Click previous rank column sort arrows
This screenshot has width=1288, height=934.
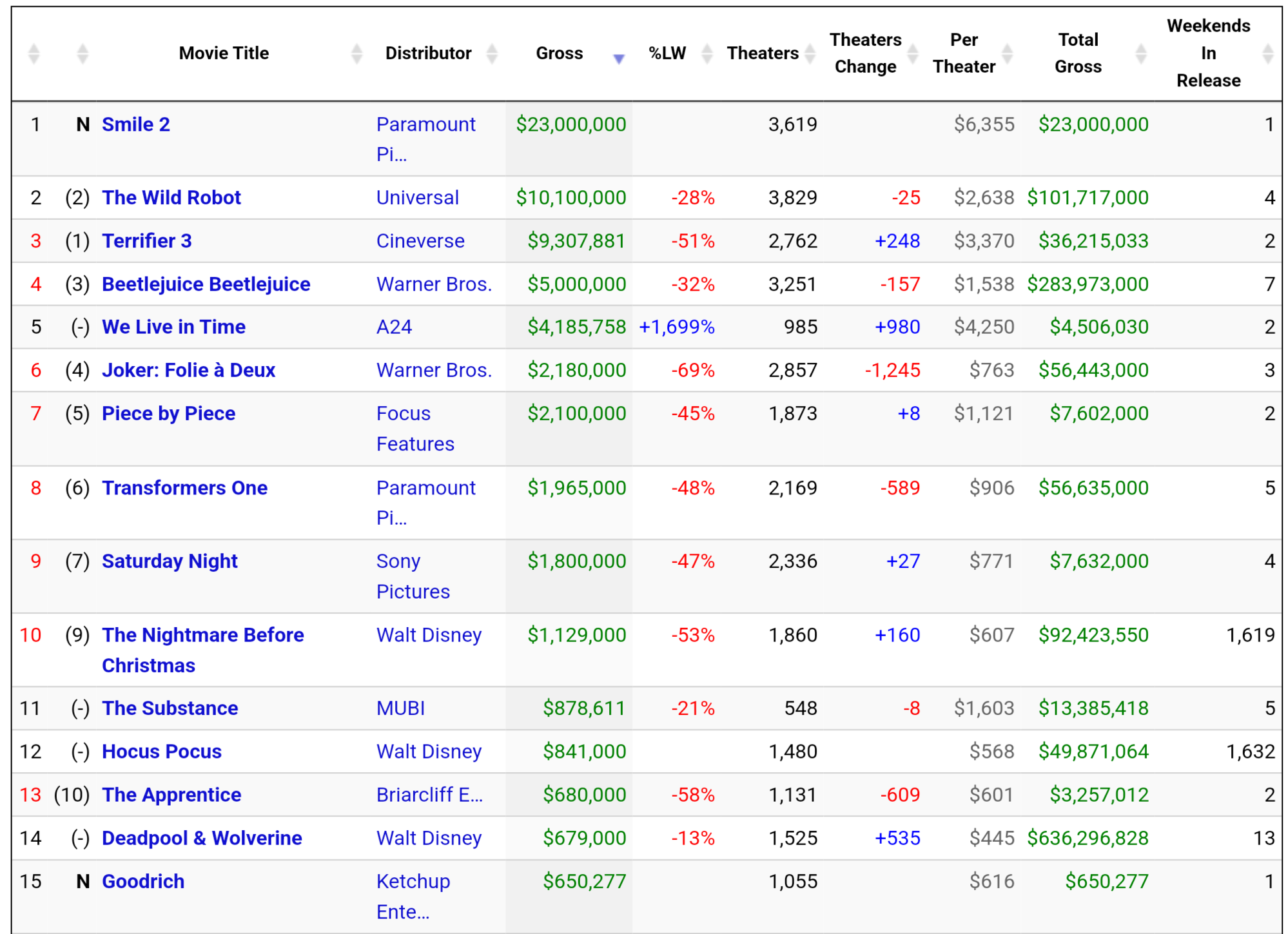pyautogui.click(x=82, y=54)
